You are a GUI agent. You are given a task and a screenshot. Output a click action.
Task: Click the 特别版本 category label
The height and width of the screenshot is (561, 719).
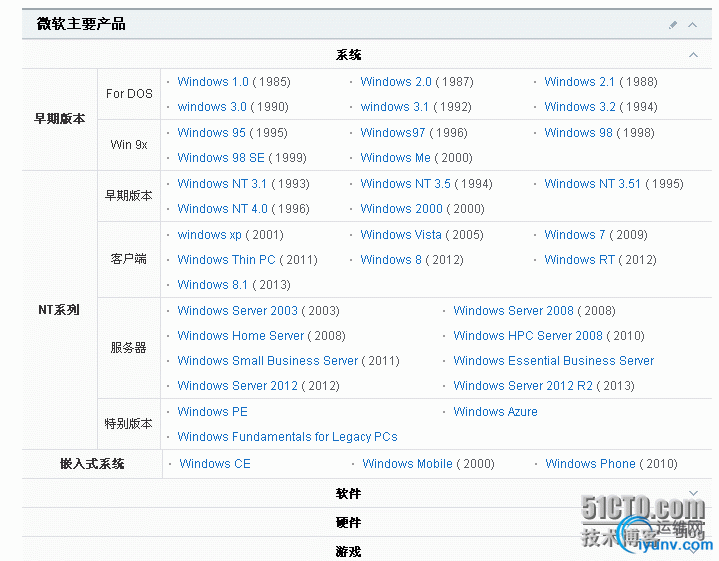[128, 424]
